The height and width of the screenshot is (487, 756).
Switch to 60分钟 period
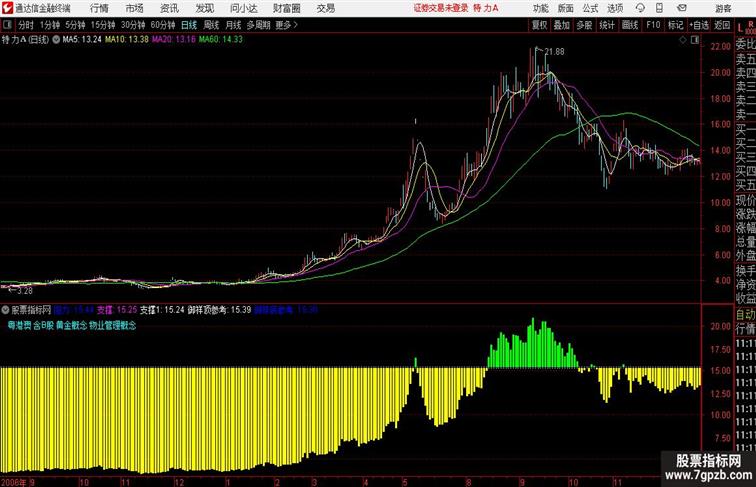[x=163, y=25]
